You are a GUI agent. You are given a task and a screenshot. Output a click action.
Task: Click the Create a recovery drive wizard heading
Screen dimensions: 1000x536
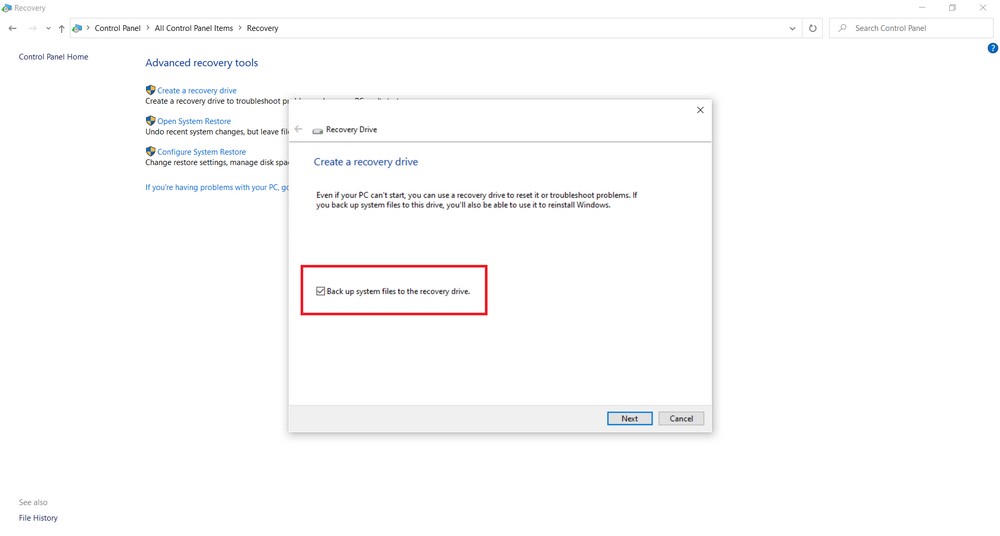366,162
